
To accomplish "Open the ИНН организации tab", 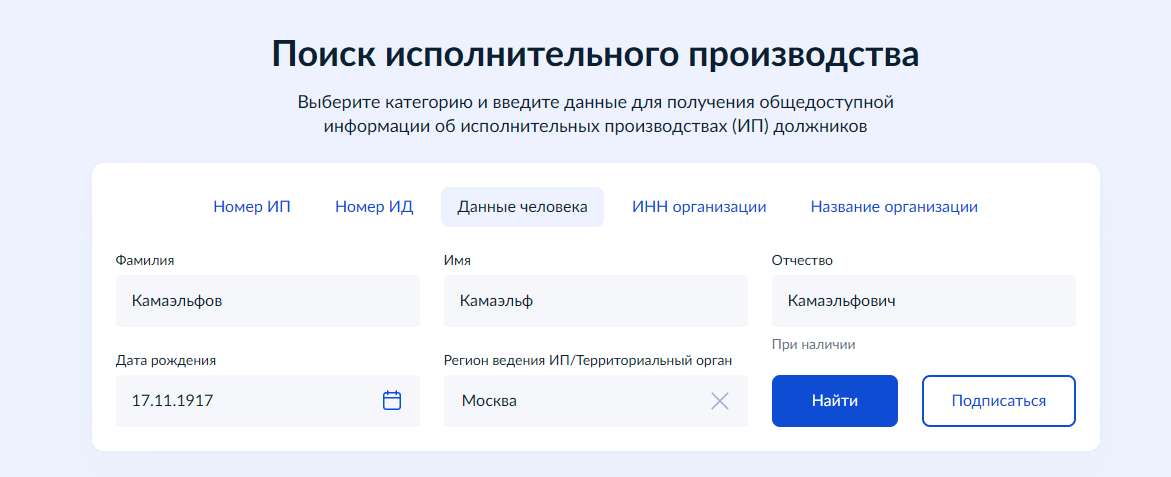I will point(699,207).
